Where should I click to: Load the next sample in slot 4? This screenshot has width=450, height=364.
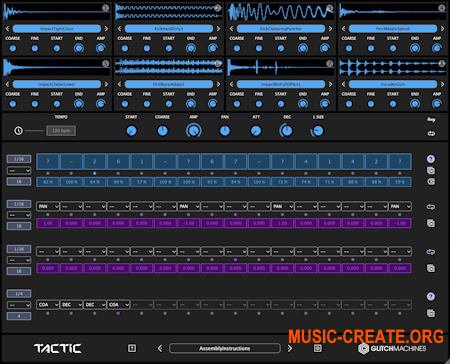coord(442,29)
